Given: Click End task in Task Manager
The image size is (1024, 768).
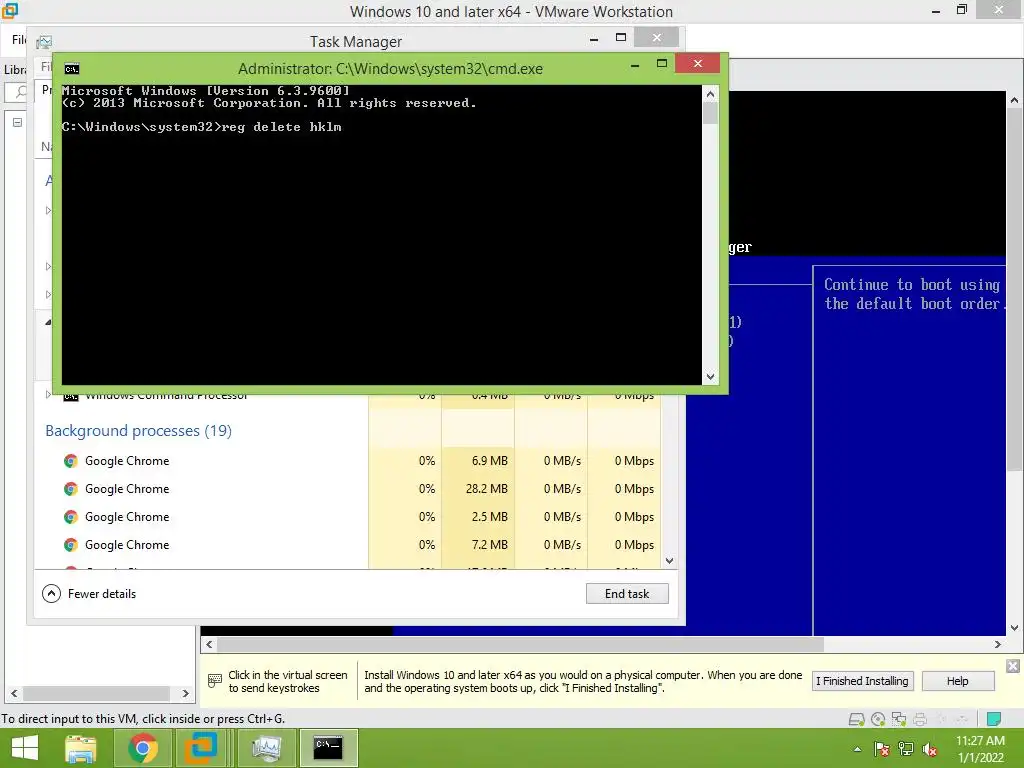Looking at the screenshot, I should coord(627,594).
